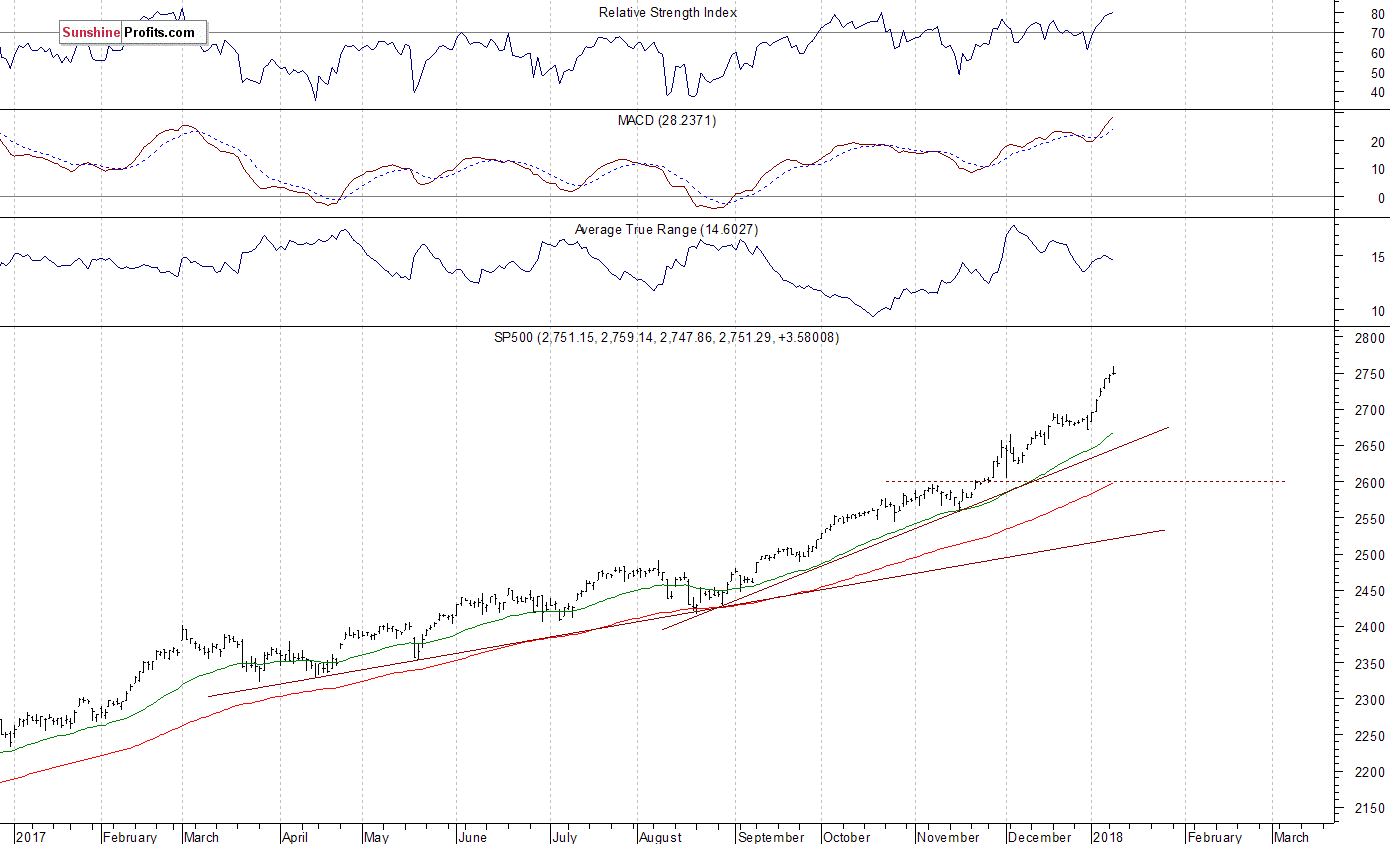The image size is (1390, 844).
Task: Click the 40 value on RSI scale
Action: (1377, 93)
